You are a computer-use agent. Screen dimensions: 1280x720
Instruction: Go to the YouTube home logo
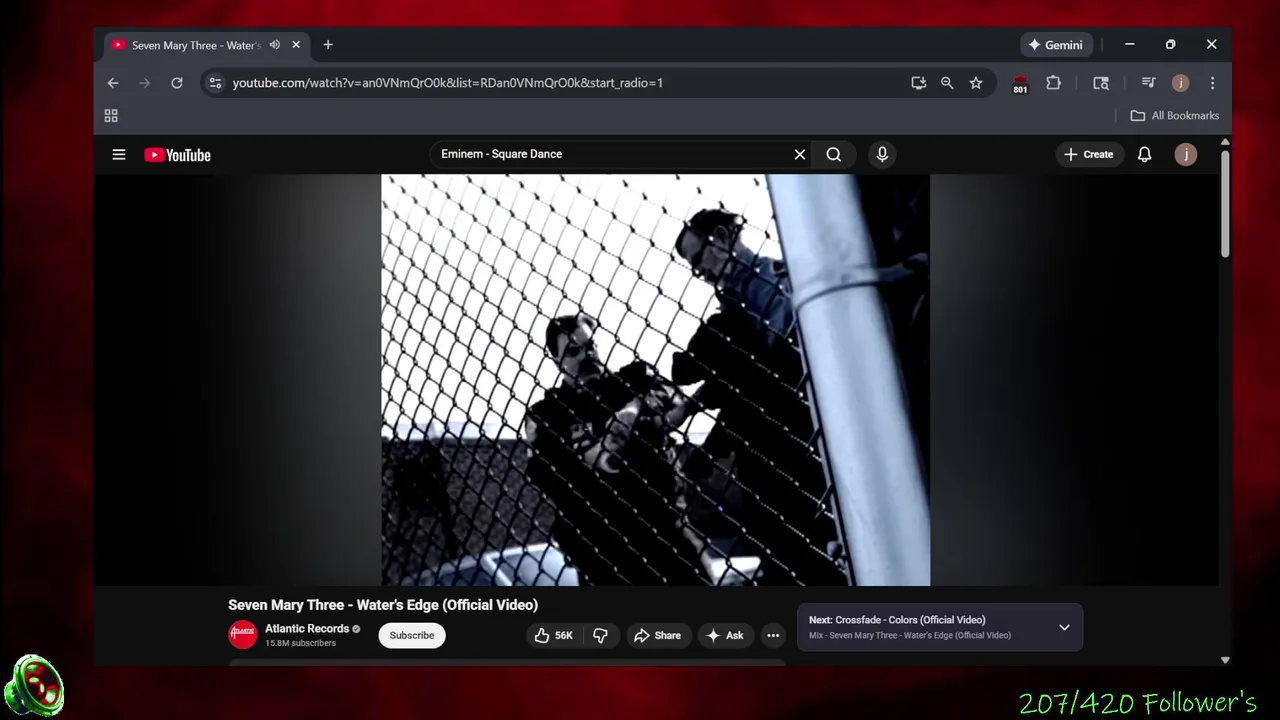177,155
